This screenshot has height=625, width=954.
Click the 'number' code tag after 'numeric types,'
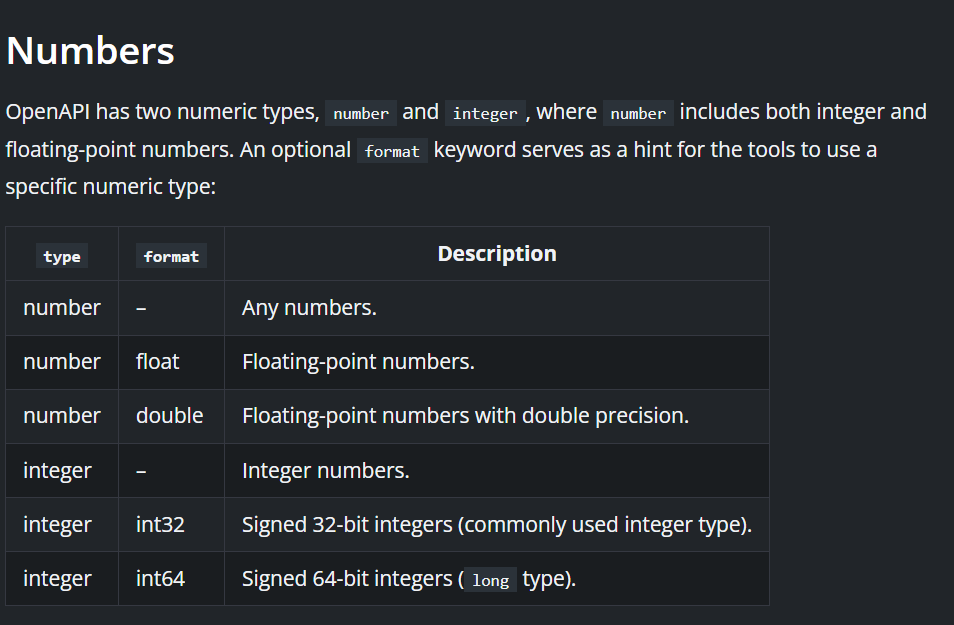[361, 113]
